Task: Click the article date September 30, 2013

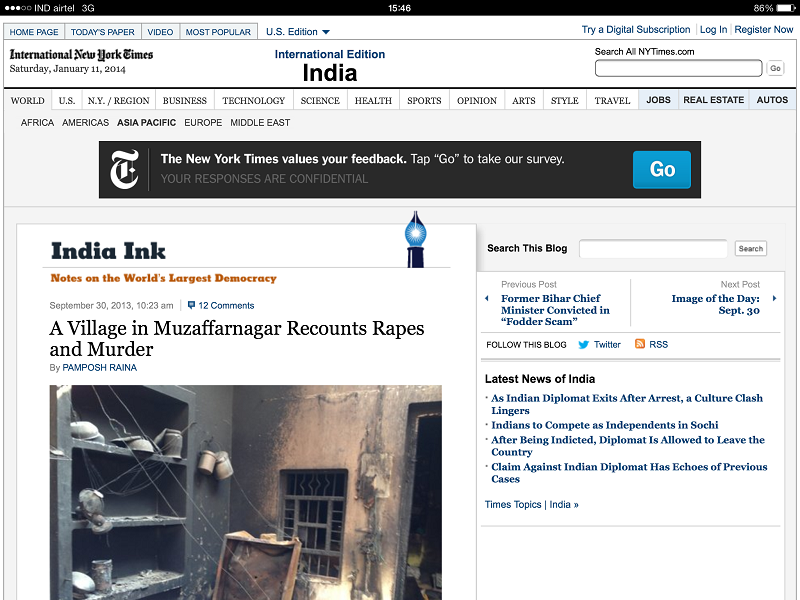Action: 111,306
